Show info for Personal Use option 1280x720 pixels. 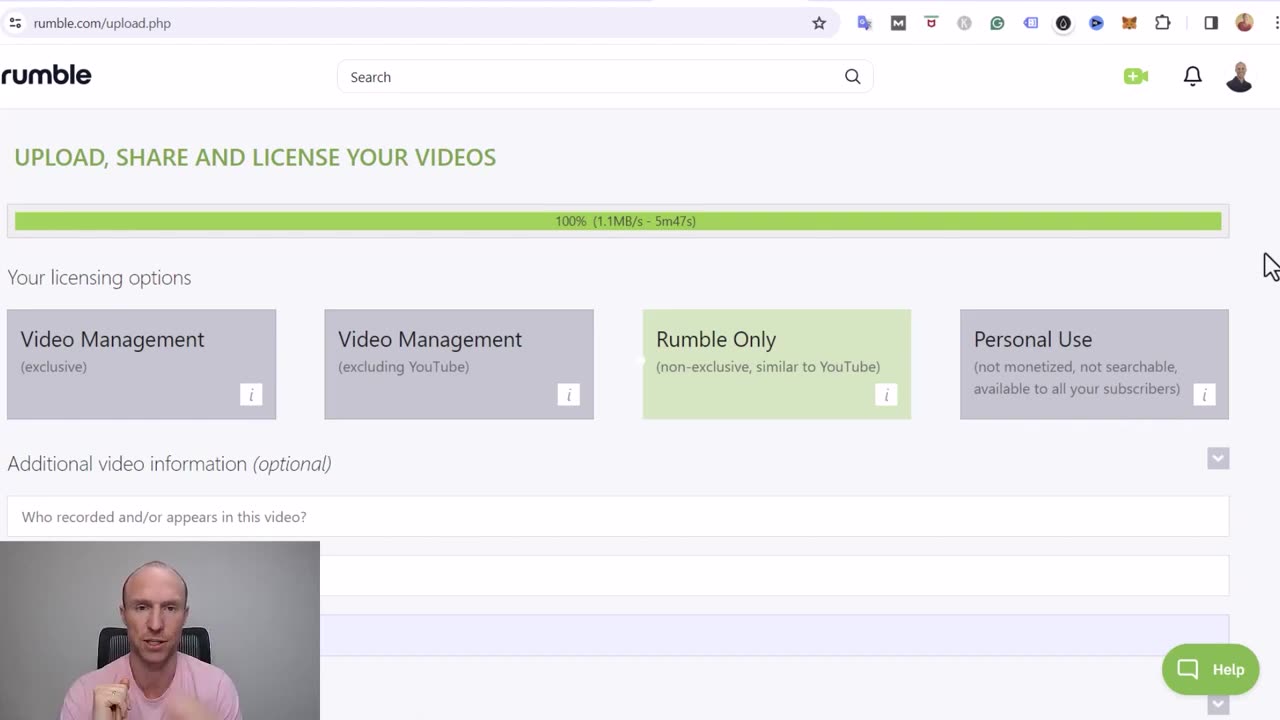point(1204,395)
